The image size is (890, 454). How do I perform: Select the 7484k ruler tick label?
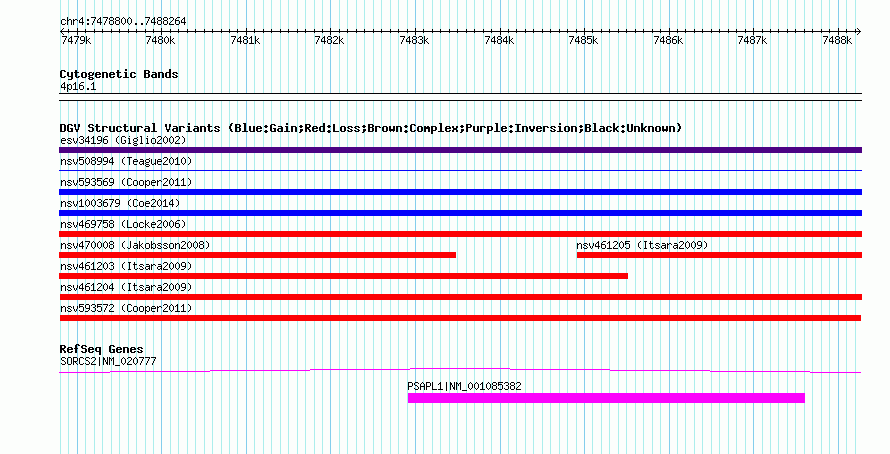499,40
